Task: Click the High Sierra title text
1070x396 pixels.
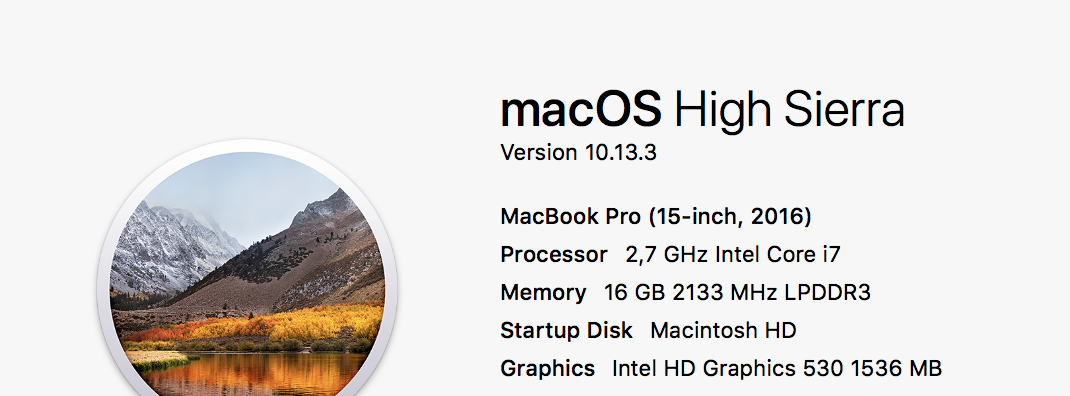Action: 790,109
